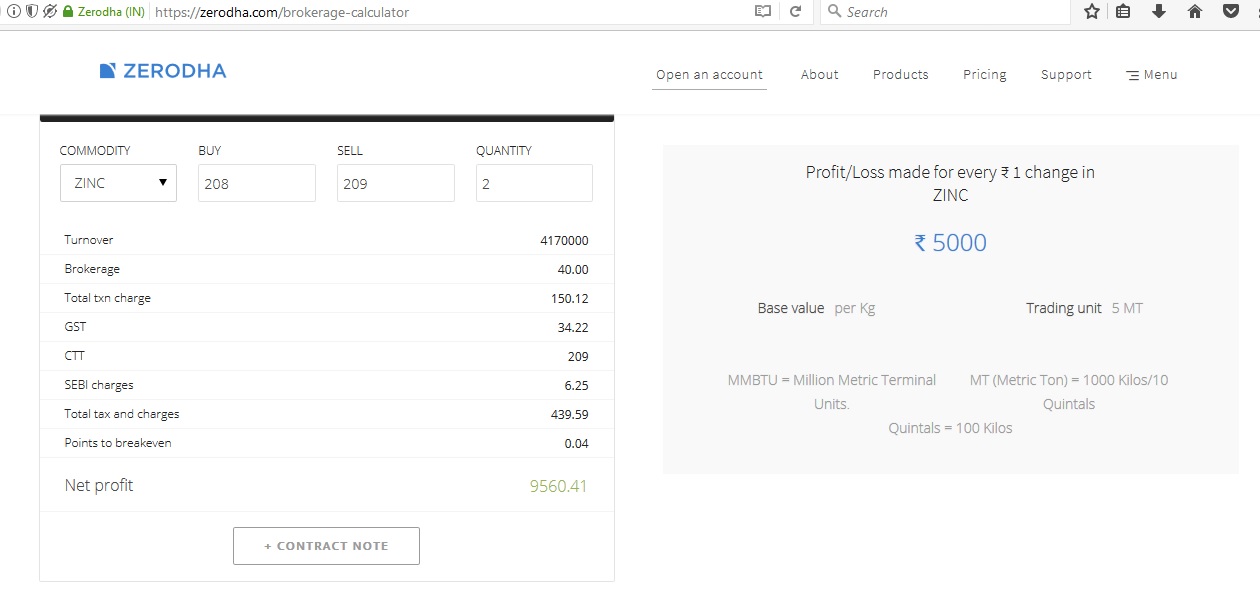Click the bookmark star in the toolbar
This screenshot has height=601, width=1260.
point(1091,12)
